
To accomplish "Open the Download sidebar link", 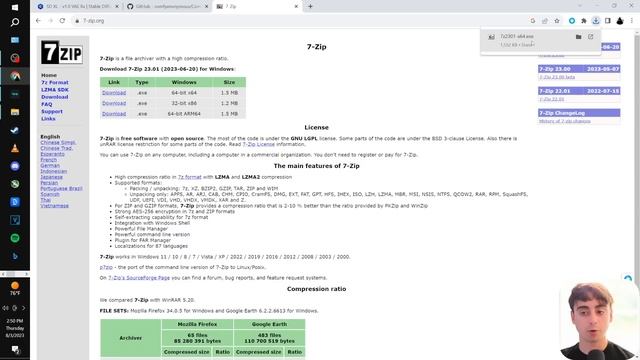I will click(55, 97).
